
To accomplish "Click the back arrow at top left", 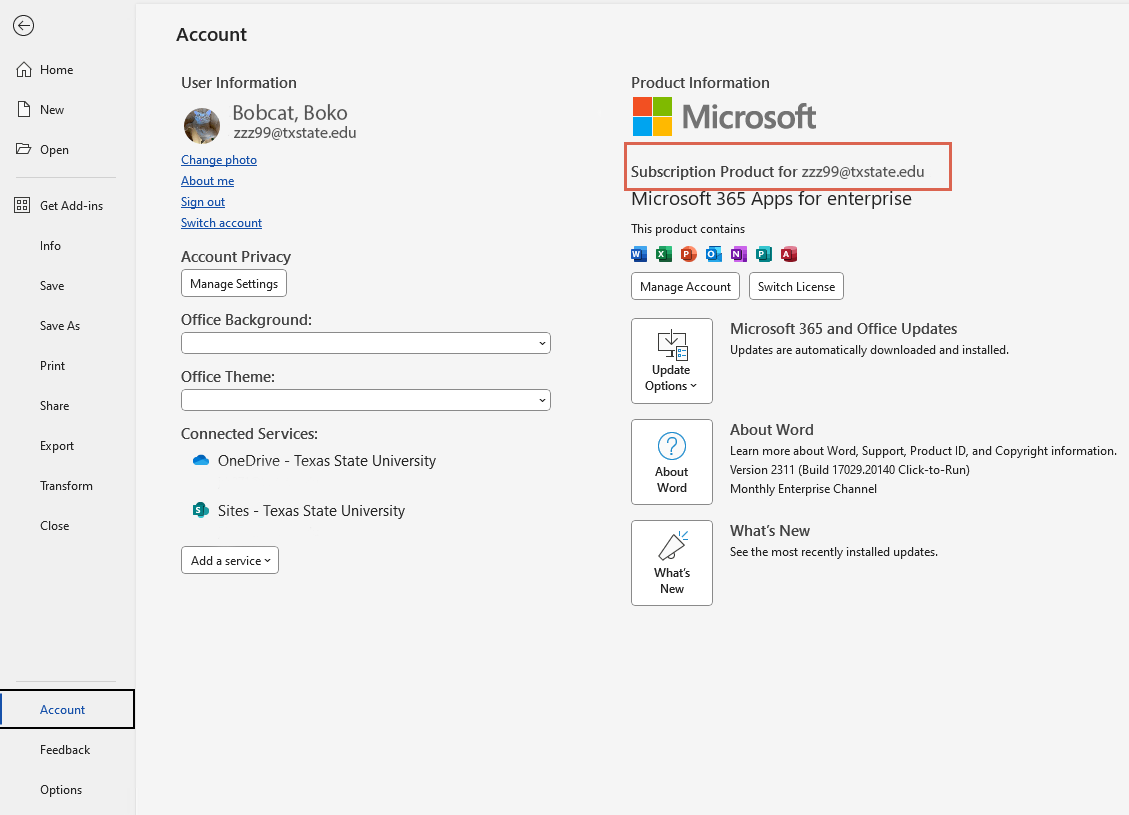I will point(23,26).
